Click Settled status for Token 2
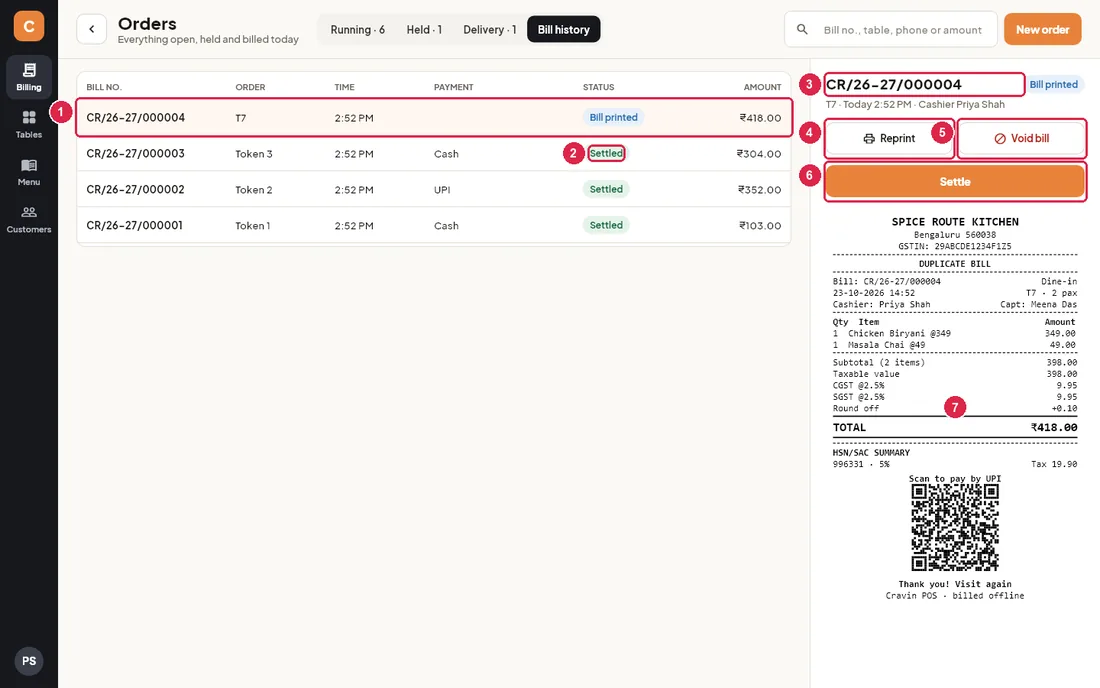The image size is (1100, 688). click(x=606, y=189)
